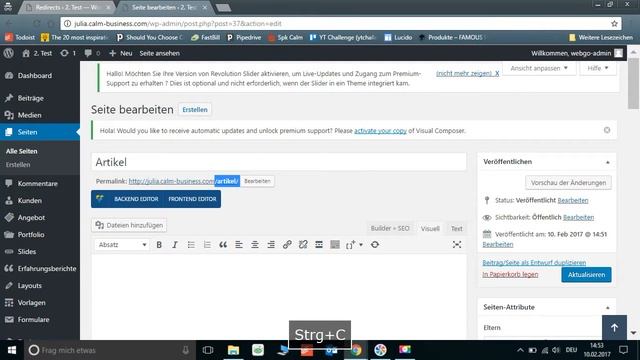Image resolution: width=640 pixels, height=360 pixels.
Task: Apply italic formatting in editor toolbar
Action: point(175,244)
